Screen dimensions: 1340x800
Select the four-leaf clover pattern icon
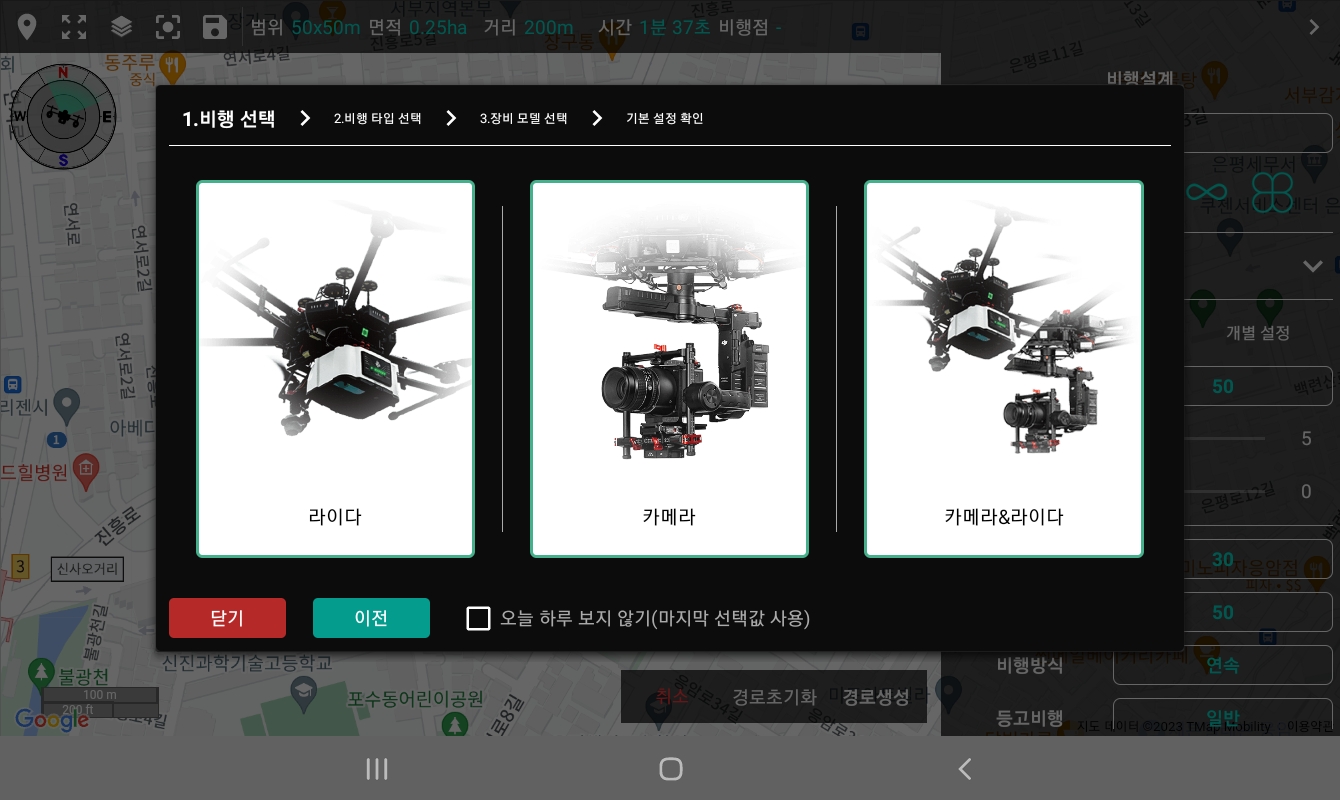click(x=1272, y=191)
